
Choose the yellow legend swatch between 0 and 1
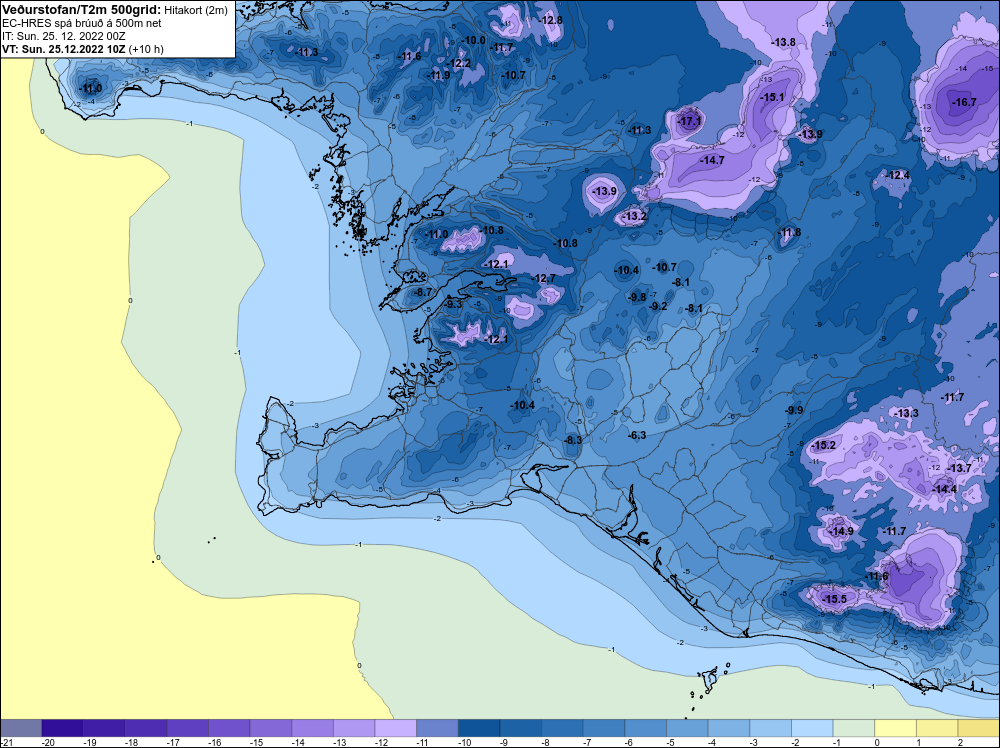895,728
